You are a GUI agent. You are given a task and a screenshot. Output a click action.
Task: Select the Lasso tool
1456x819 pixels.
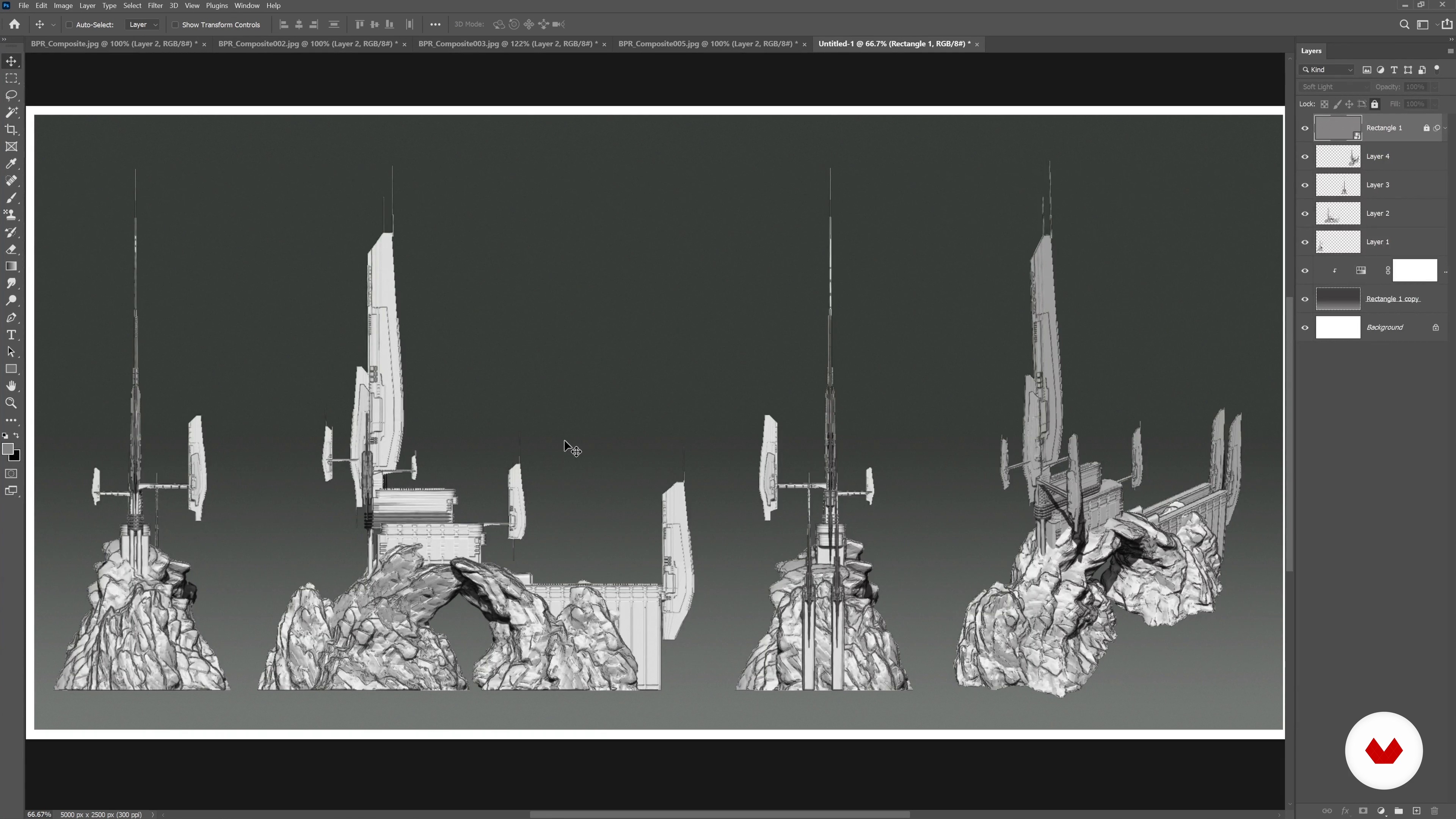pos(11,95)
